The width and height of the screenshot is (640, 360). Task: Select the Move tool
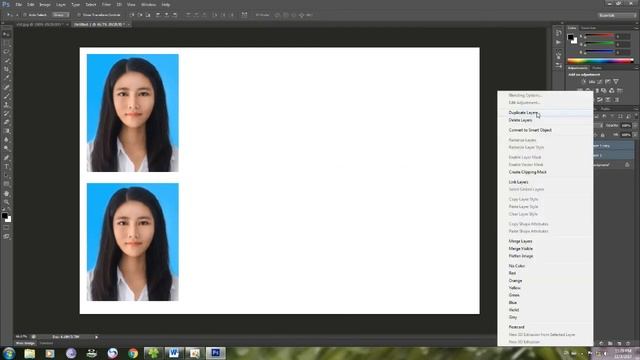tap(7, 34)
